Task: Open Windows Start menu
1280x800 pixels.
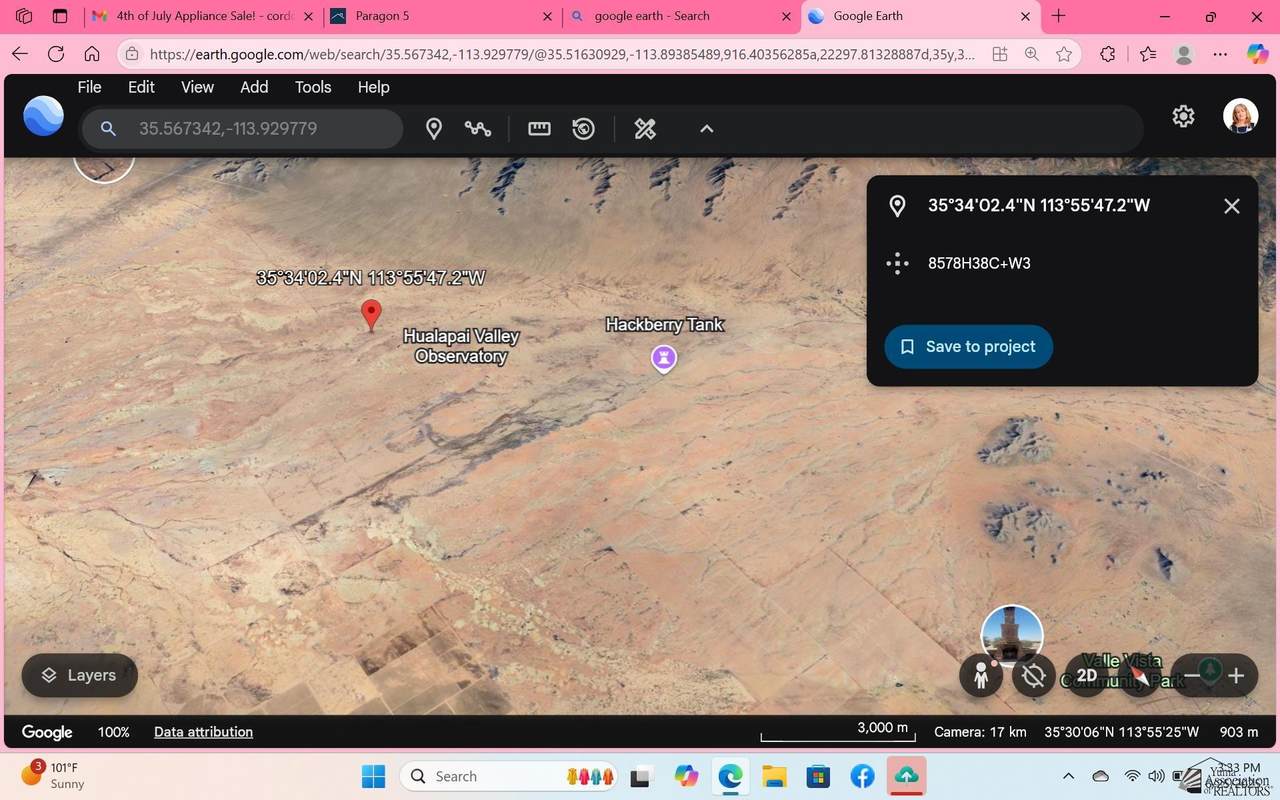Action: click(373, 776)
